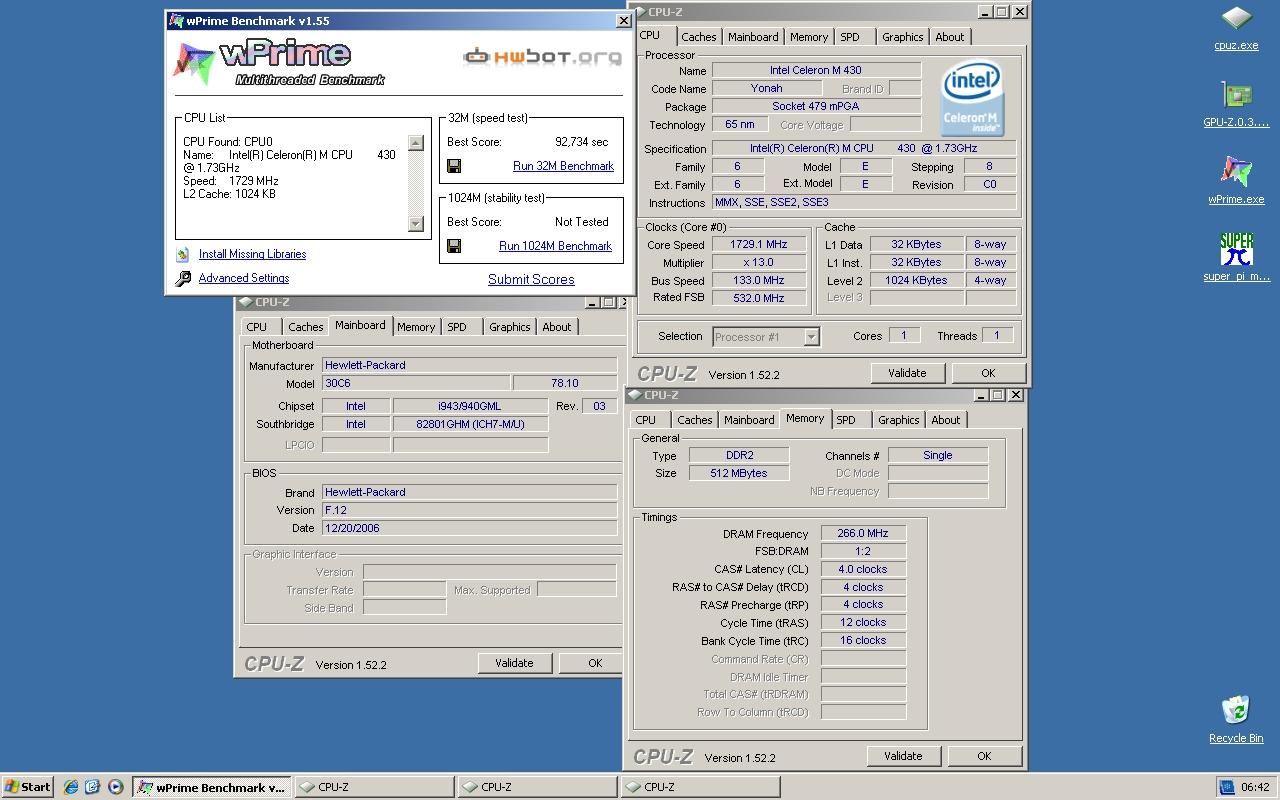Open Caches tab in Memory CPU-Z window

695,420
